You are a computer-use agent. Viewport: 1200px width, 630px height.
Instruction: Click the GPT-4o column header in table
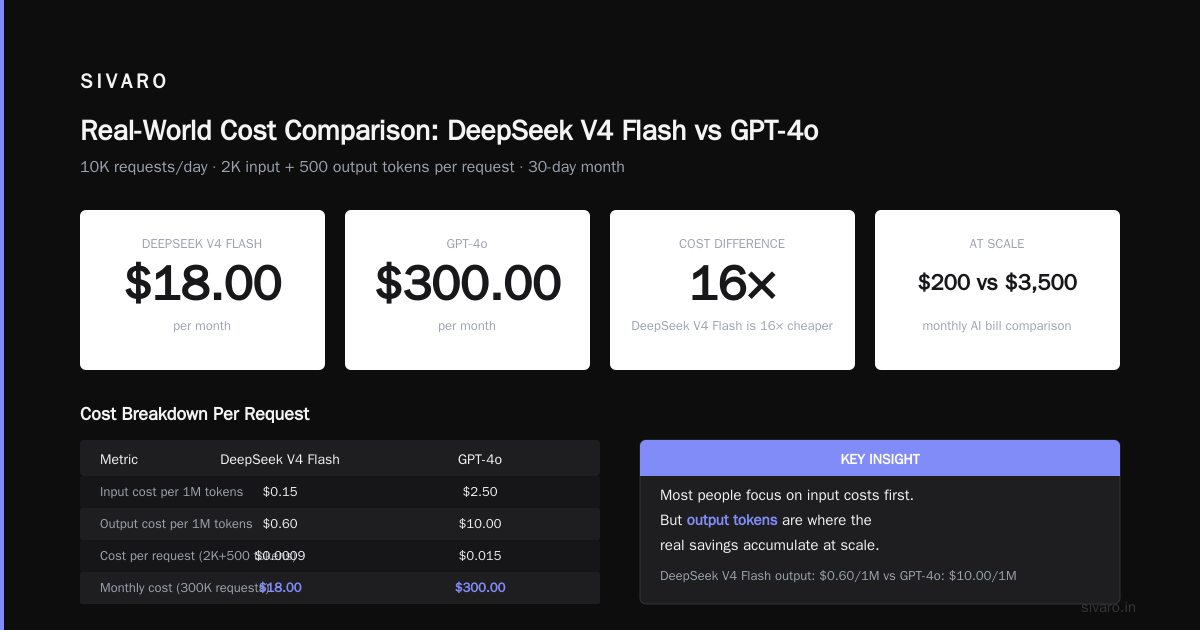pyautogui.click(x=480, y=460)
